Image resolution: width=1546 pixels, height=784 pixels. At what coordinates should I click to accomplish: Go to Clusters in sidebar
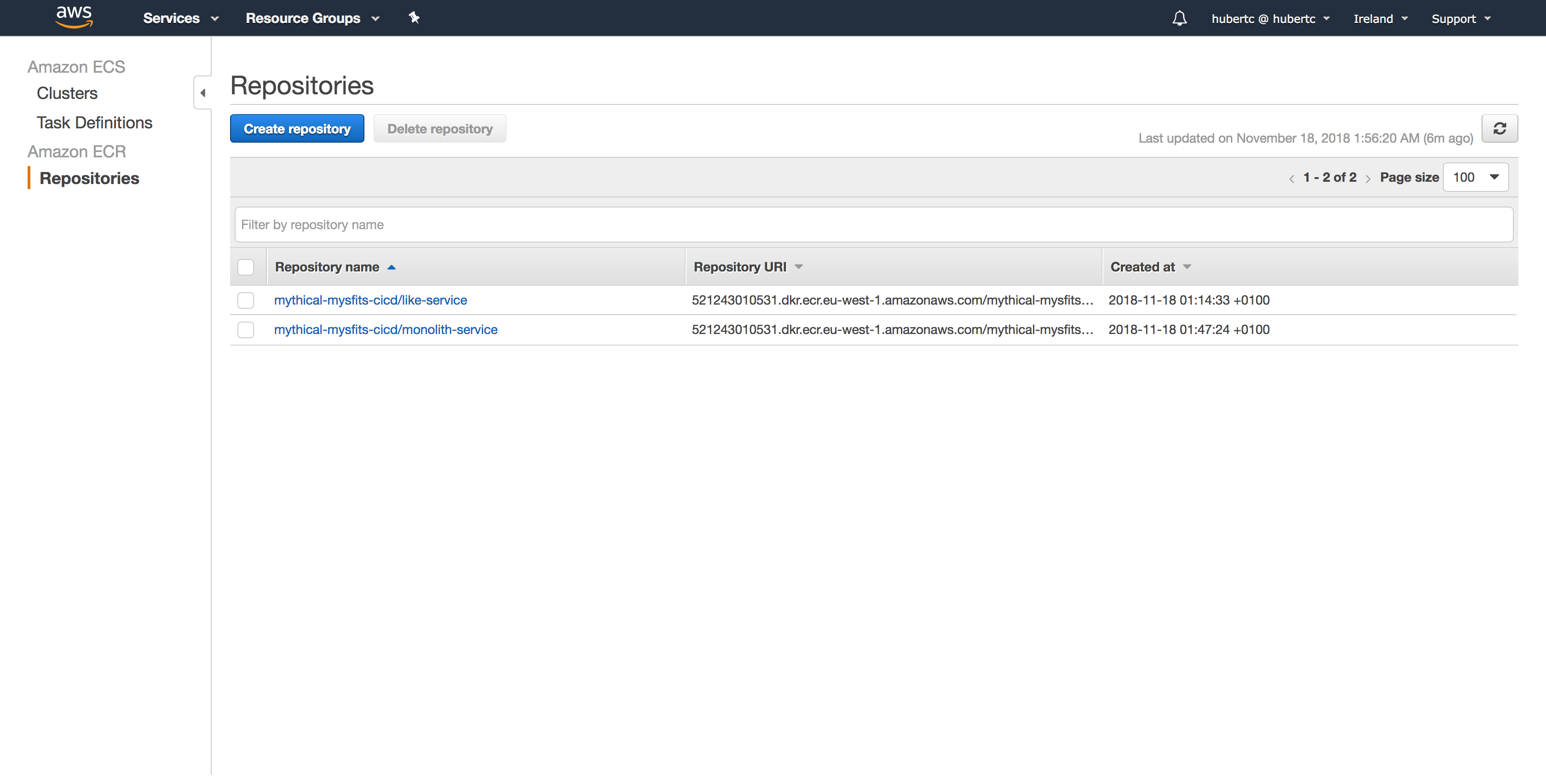pos(67,94)
